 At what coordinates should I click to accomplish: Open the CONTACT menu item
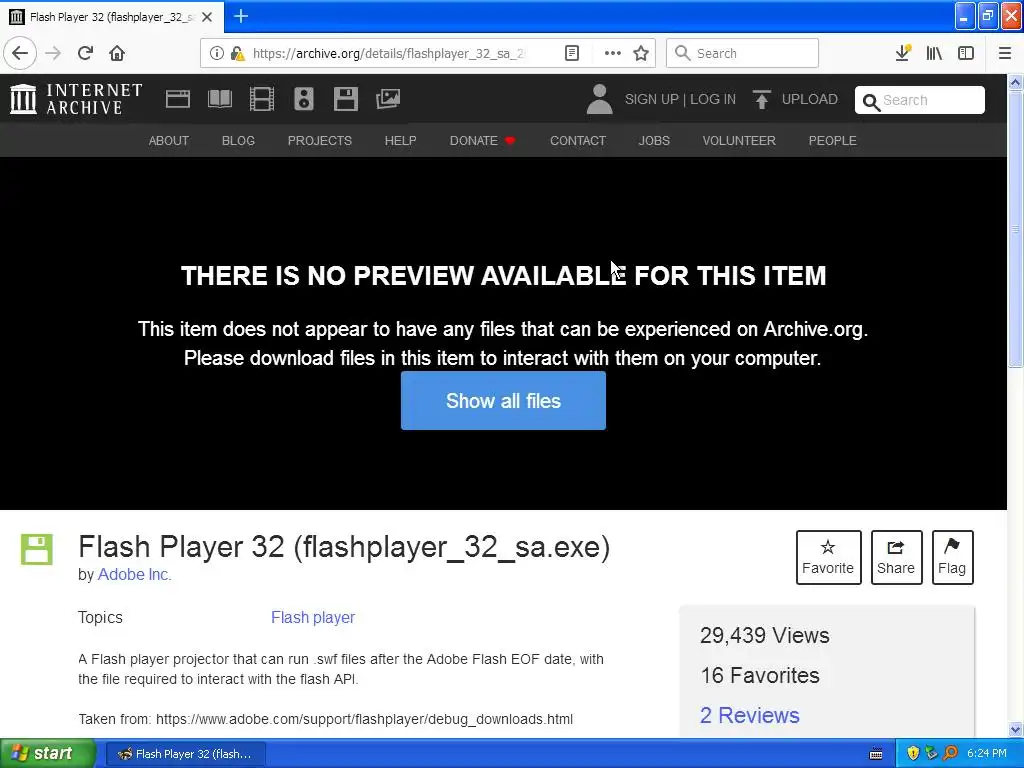(x=577, y=140)
